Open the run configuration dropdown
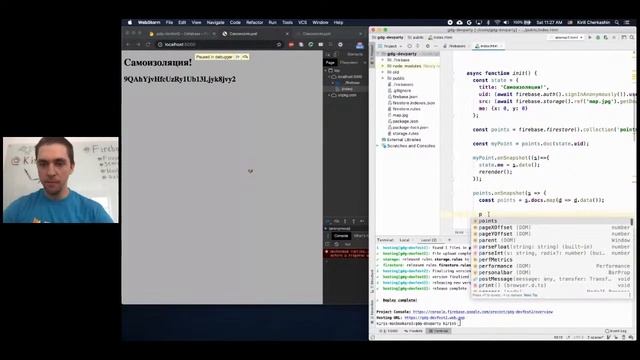The height and width of the screenshot is (360, 640). tap(567, 38)
